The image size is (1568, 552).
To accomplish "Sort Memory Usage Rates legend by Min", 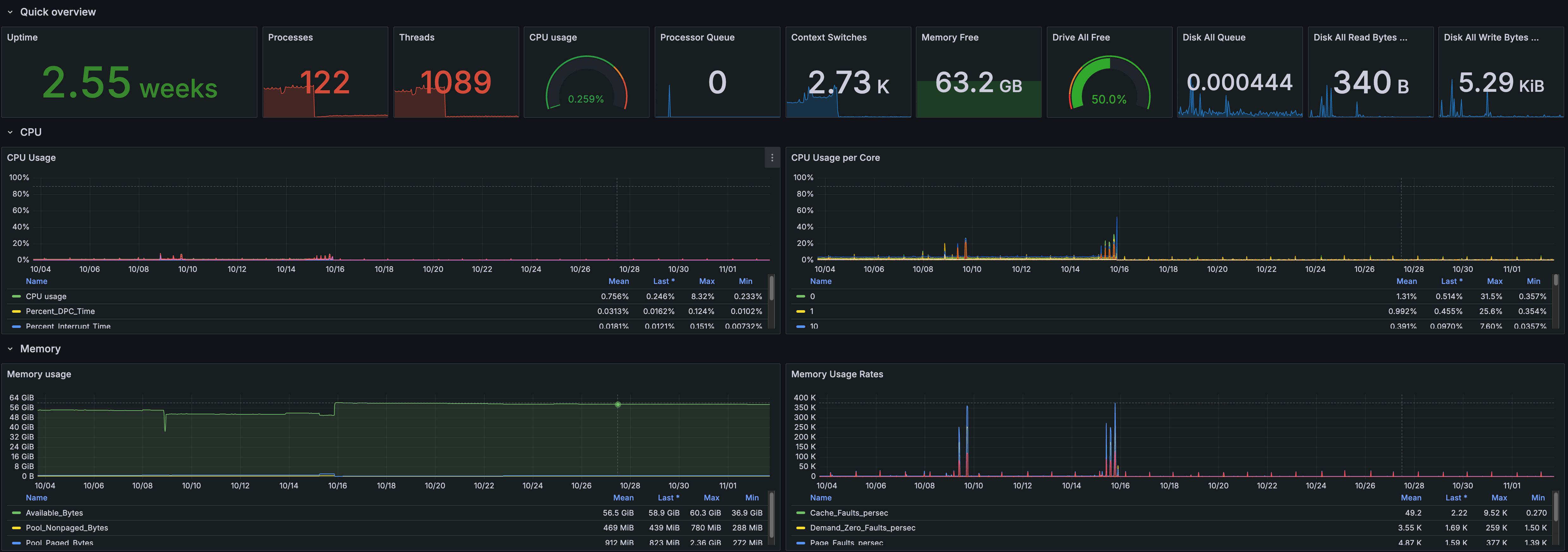I will (x=1538, y=498).
